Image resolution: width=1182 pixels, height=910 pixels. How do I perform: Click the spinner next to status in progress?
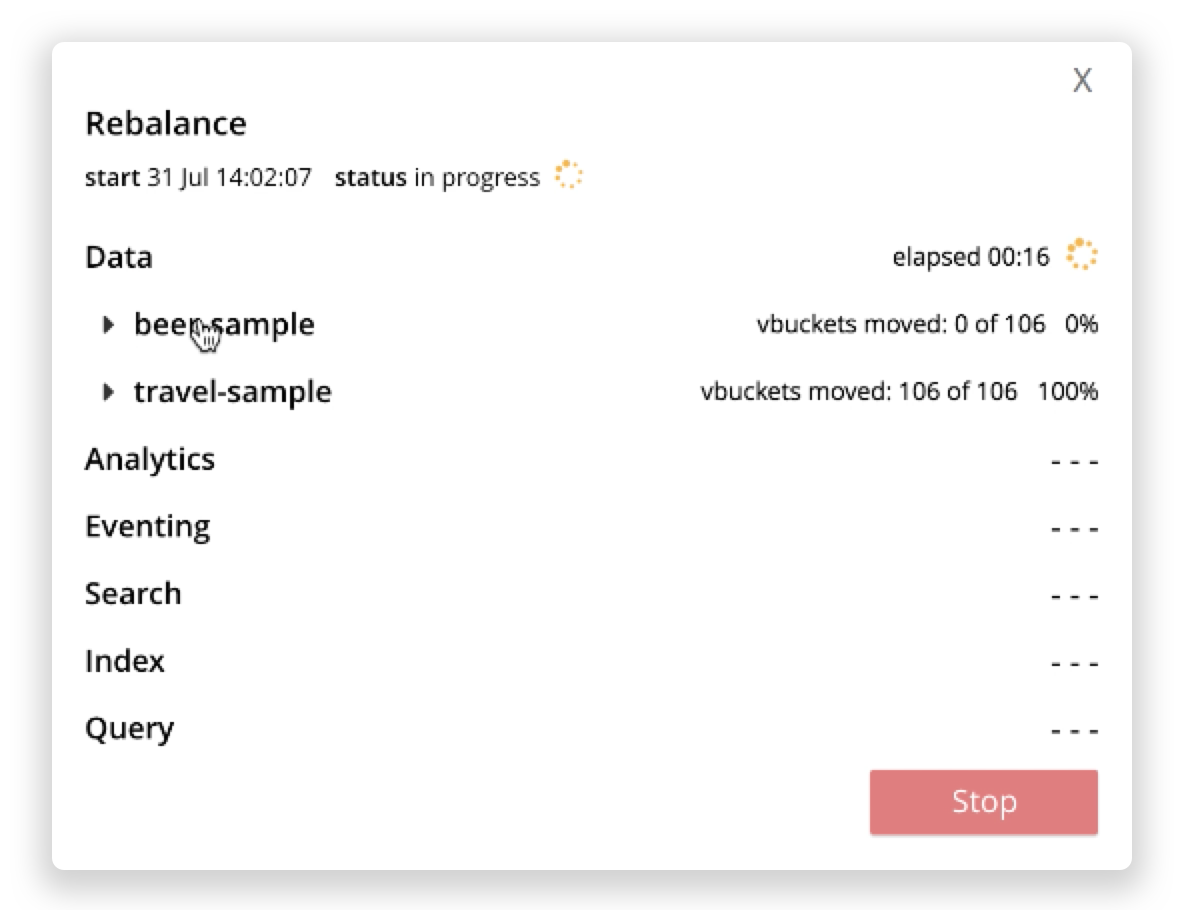pyautogui.click(x=567, y=176)
